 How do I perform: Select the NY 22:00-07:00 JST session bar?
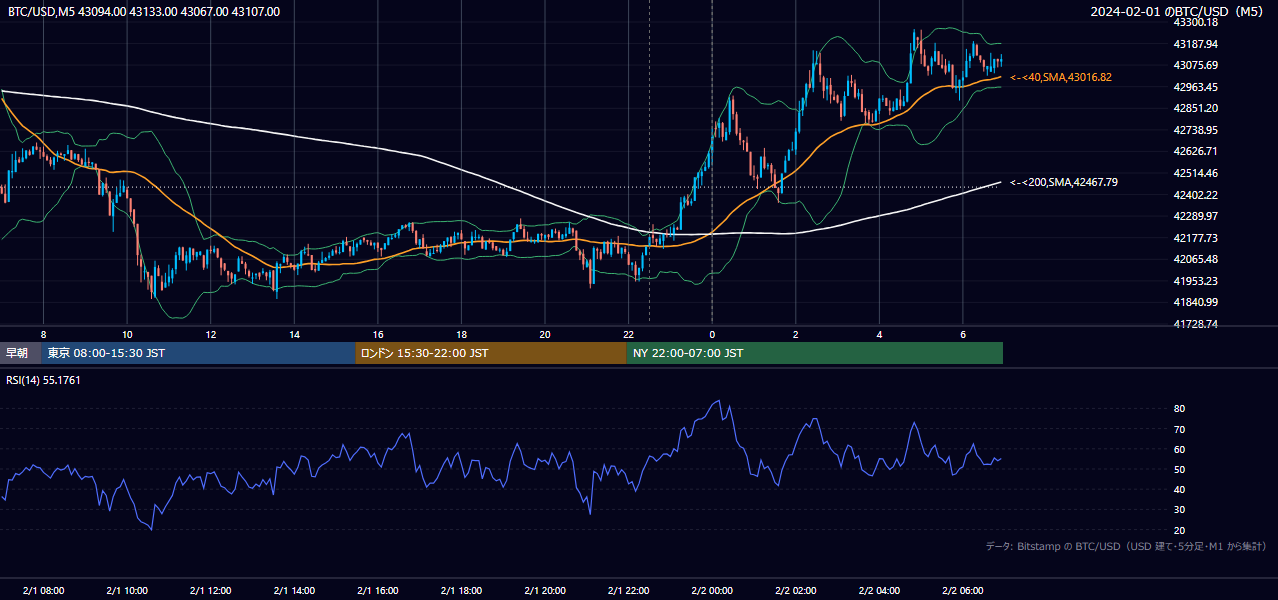point(815,353)
